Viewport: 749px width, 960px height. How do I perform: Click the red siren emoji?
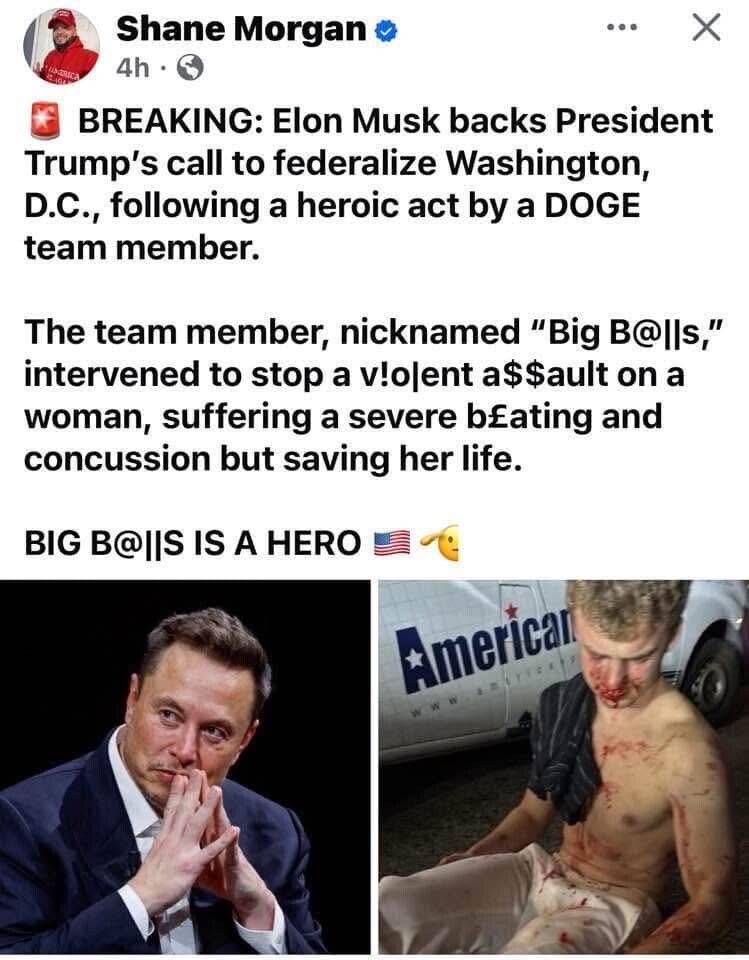coord(45,120)
